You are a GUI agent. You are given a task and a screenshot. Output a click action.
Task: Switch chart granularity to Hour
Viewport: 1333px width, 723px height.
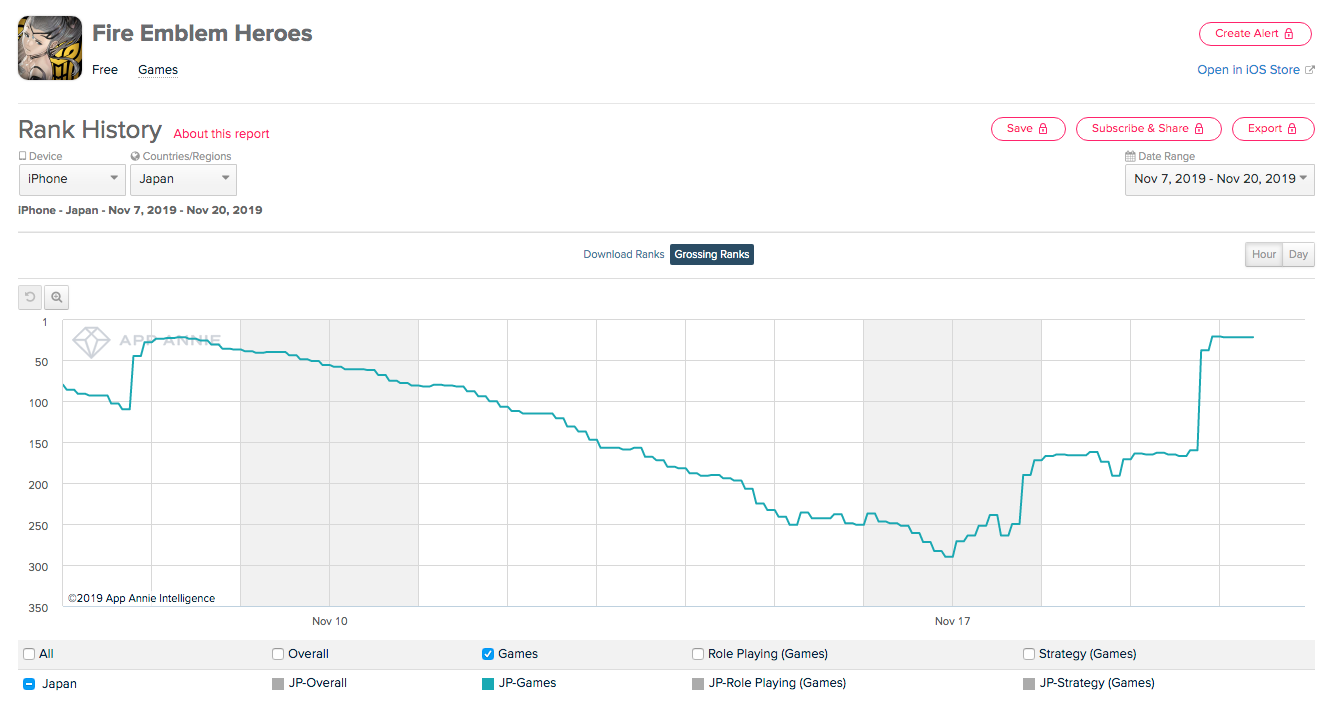coord(1264,255)
